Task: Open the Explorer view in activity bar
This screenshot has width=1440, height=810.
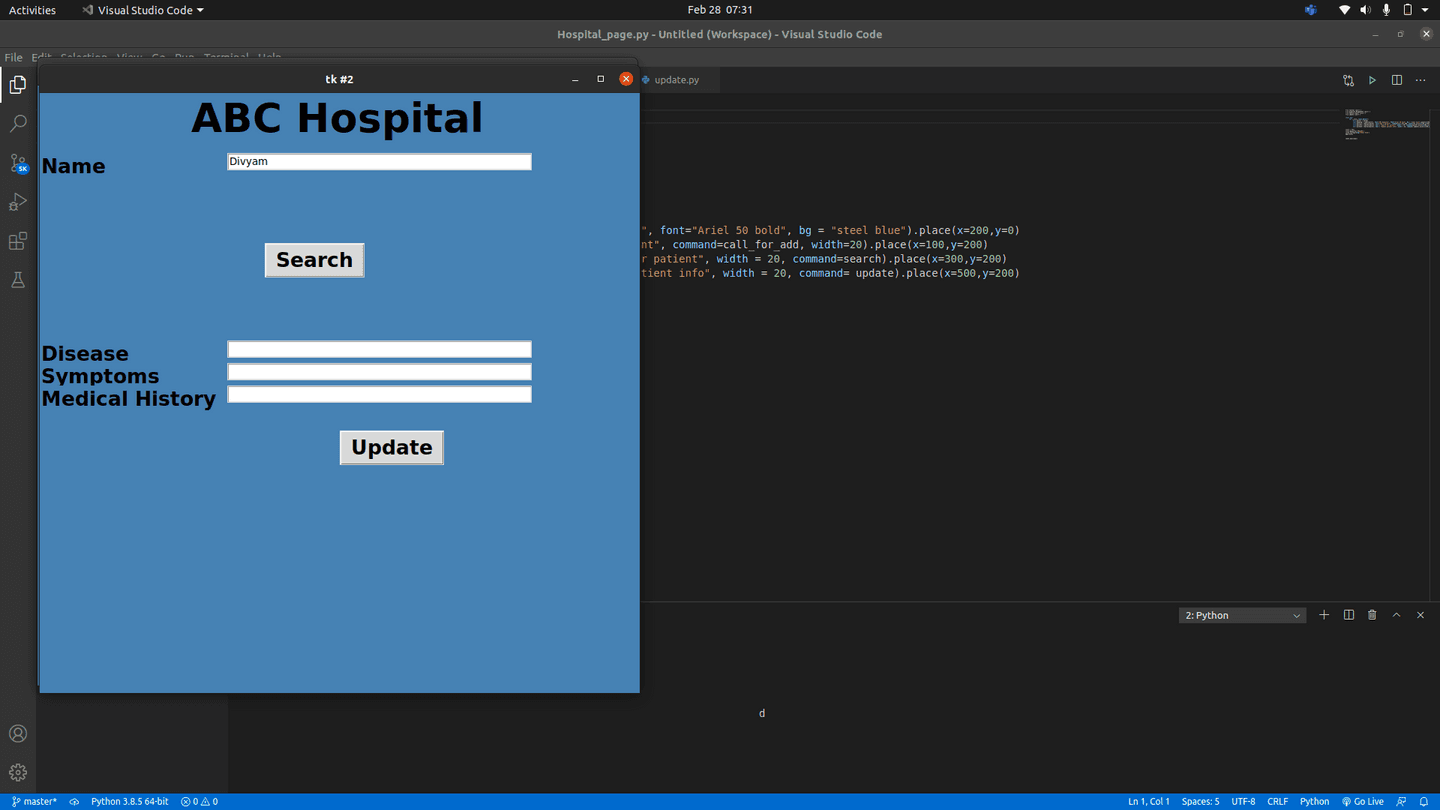Action: (18, 85)
